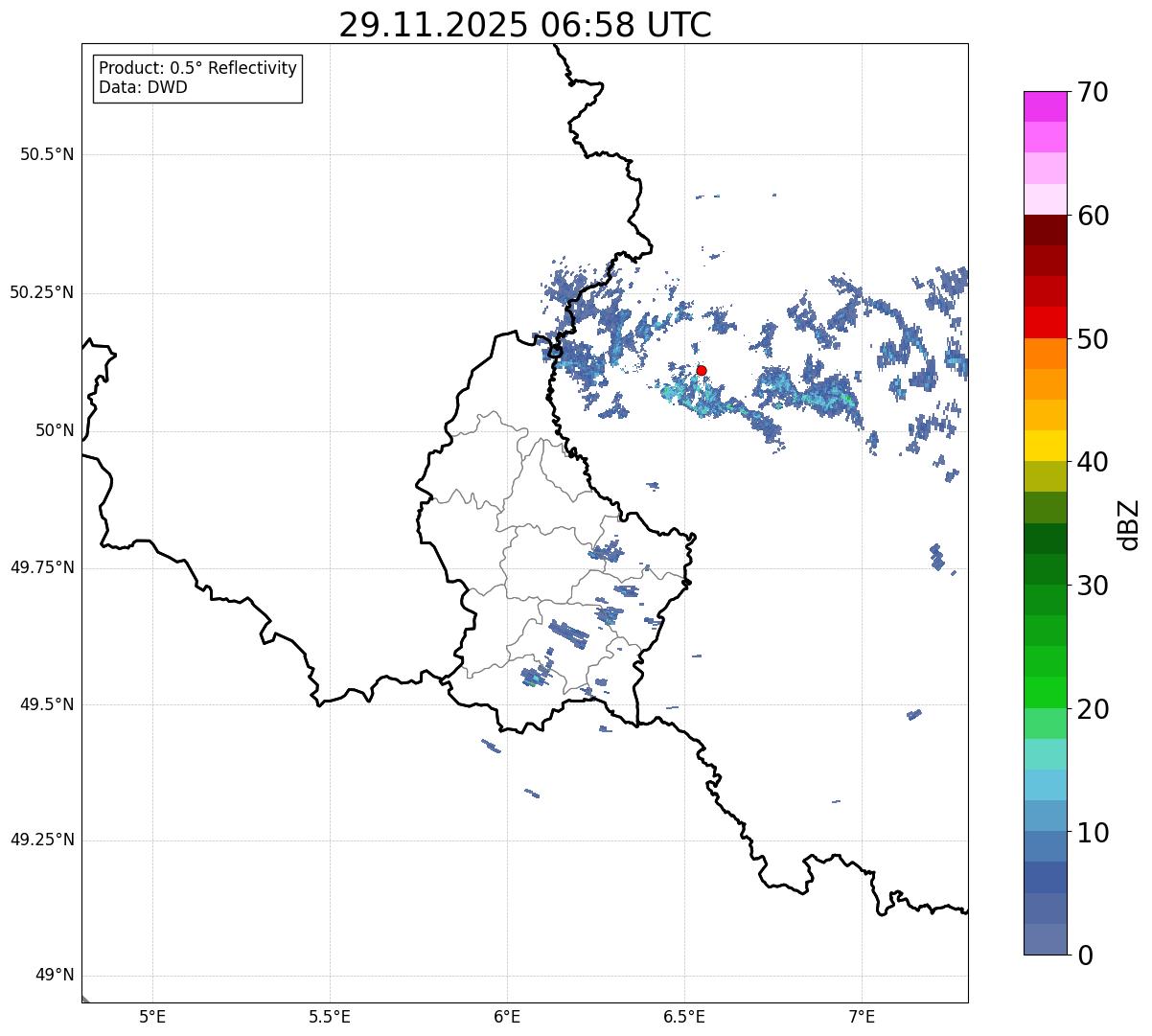Click the colorbar tick label 60
The width and height of the screenshot is (1152, 1036).
tap(1093, 216)
